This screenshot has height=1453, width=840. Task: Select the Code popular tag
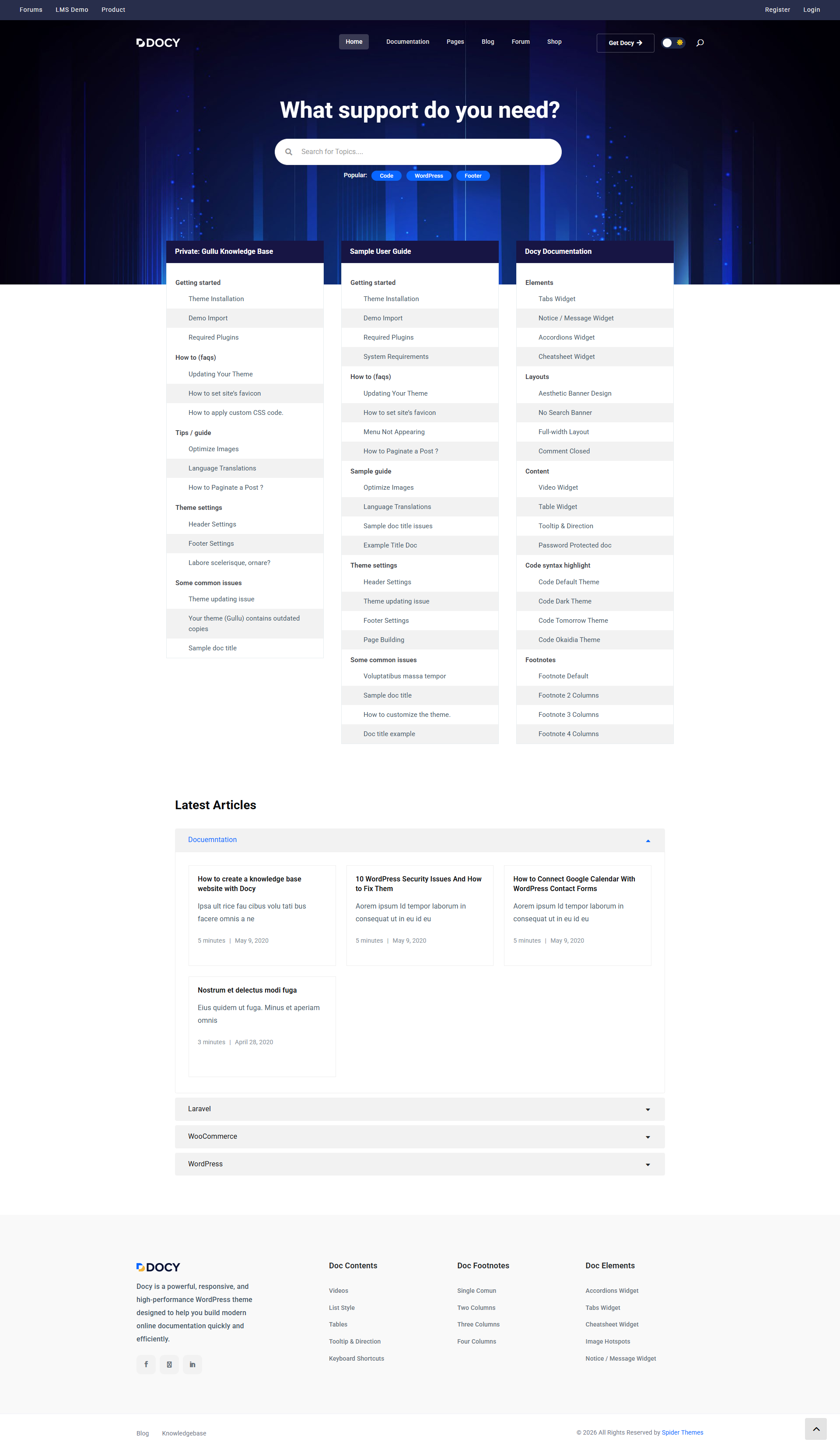(x=386, y=176)
